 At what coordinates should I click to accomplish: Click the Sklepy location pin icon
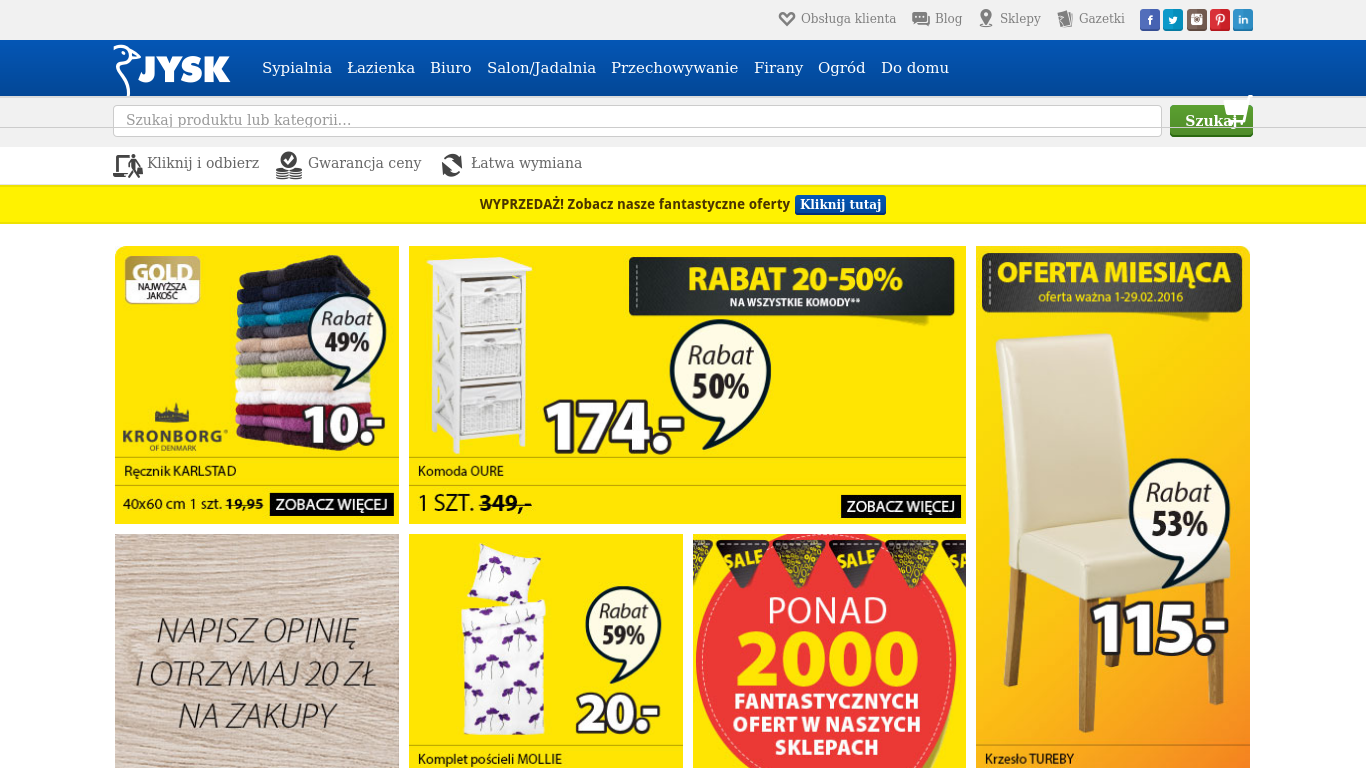(986, 19)
